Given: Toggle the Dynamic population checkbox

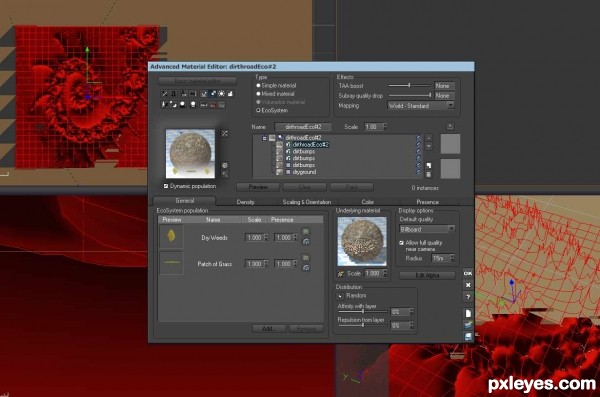Looking at the screenshot, I should (166, 186).
